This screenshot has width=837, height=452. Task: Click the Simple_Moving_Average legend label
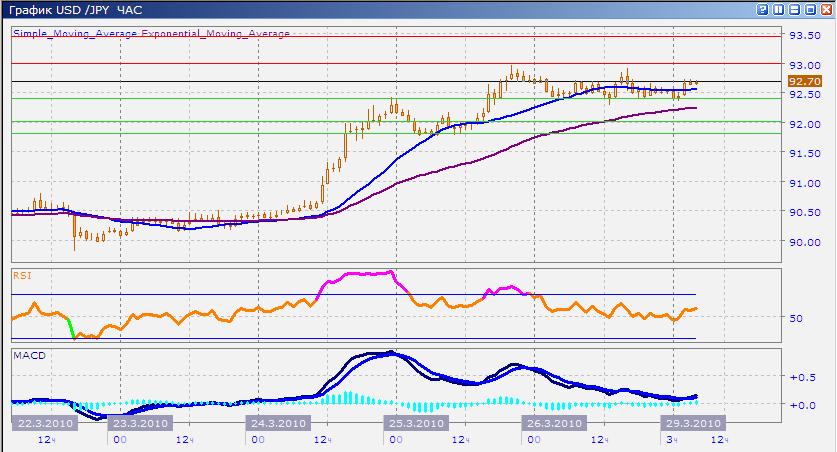tap(76, 34)
